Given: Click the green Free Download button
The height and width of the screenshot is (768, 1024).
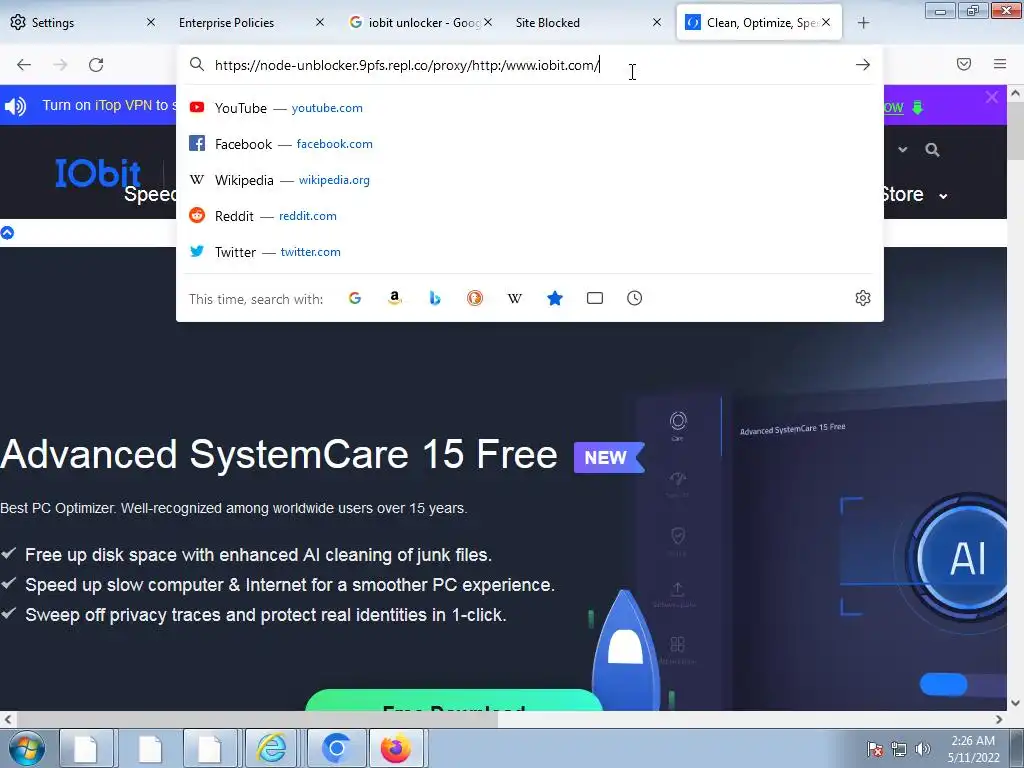Looking at the screenshot, I should coord(453,700).
